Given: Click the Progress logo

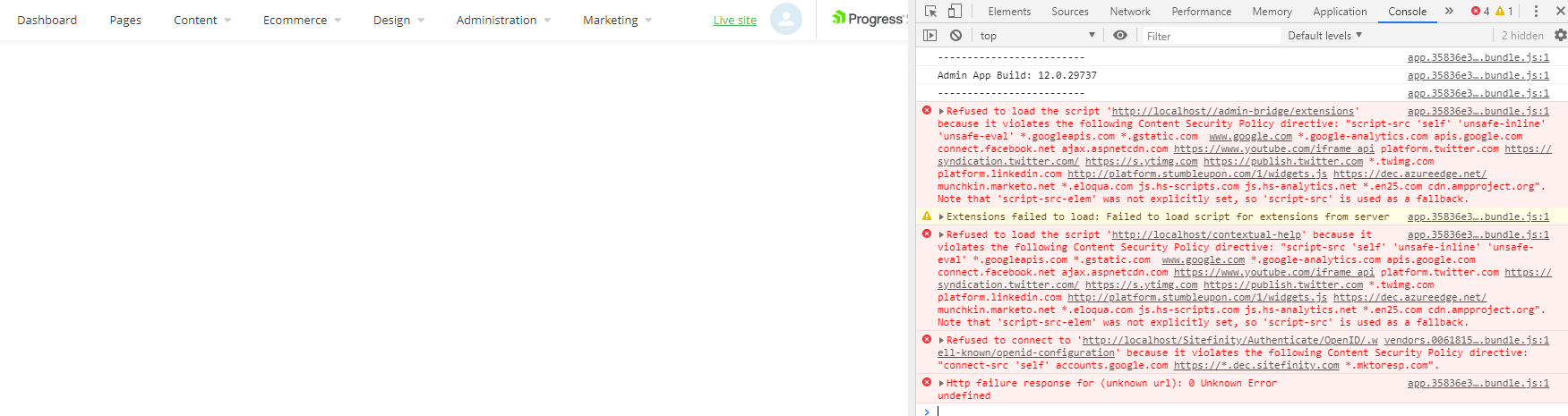Looking at the screenshot, I should (x=869, y=19).
